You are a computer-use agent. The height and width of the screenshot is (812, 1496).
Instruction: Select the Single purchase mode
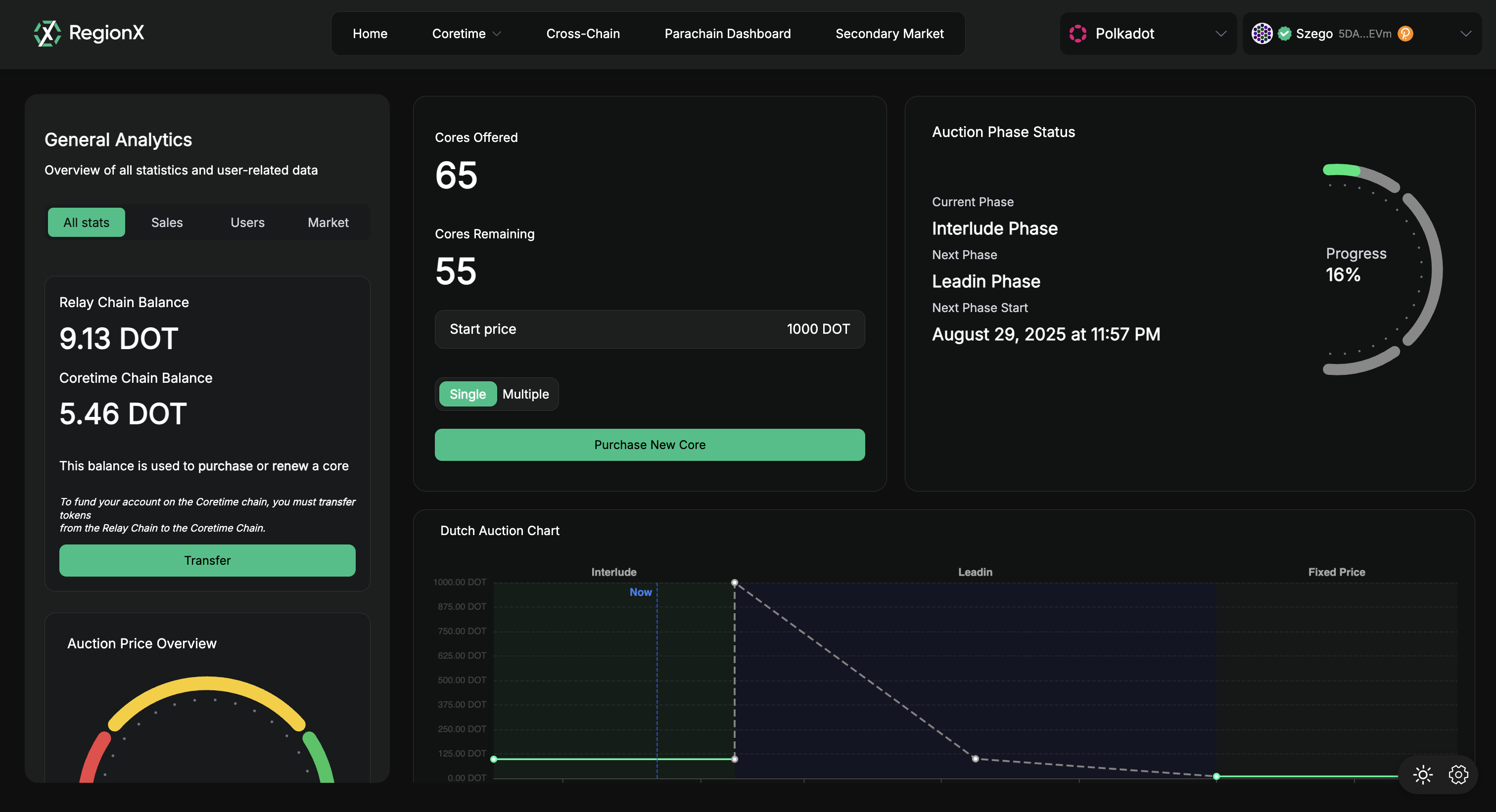[x=467, y=394]
